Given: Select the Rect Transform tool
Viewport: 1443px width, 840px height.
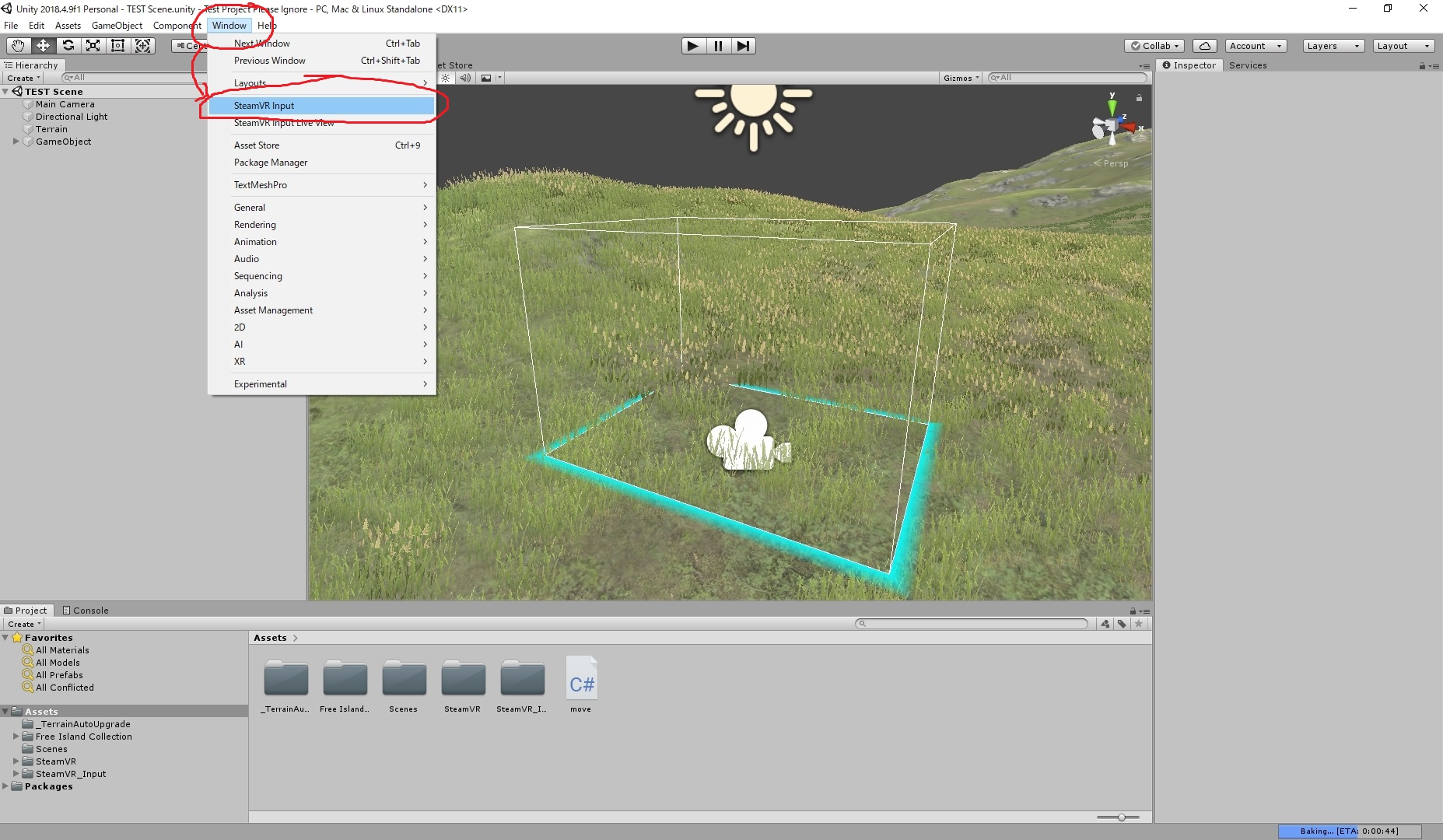Looking at the screenshot, I should [117, 46].
